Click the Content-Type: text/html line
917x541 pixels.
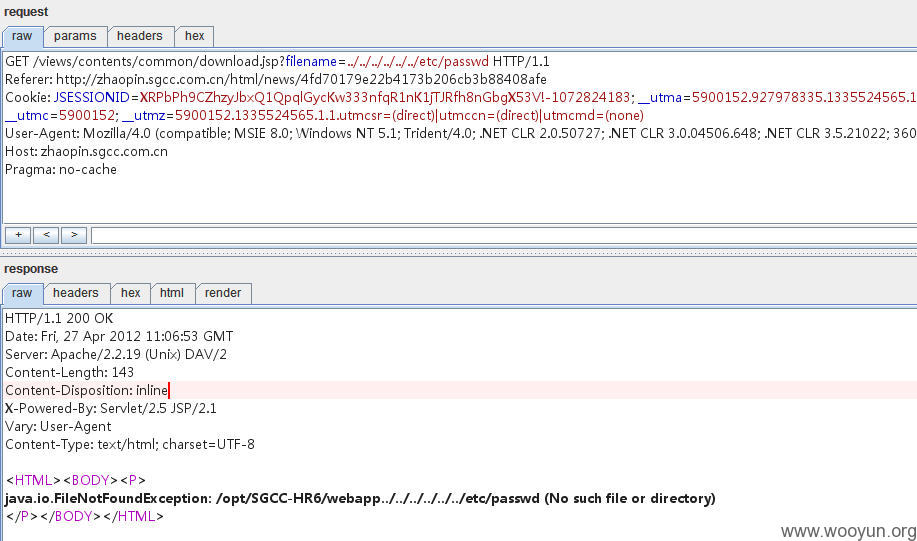tap(130, 444)
